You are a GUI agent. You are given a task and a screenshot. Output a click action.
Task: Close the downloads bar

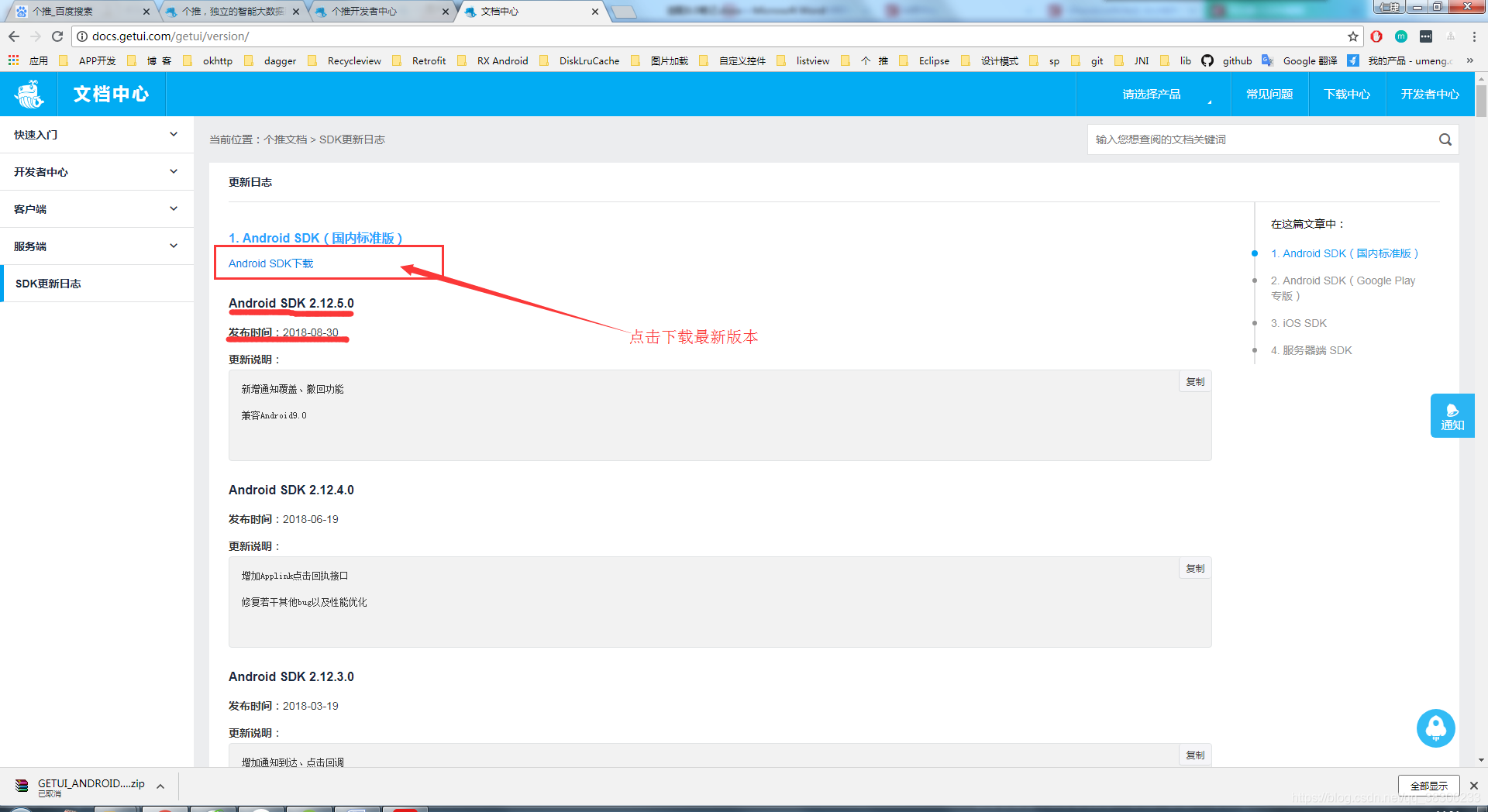tap(1474, 786)
